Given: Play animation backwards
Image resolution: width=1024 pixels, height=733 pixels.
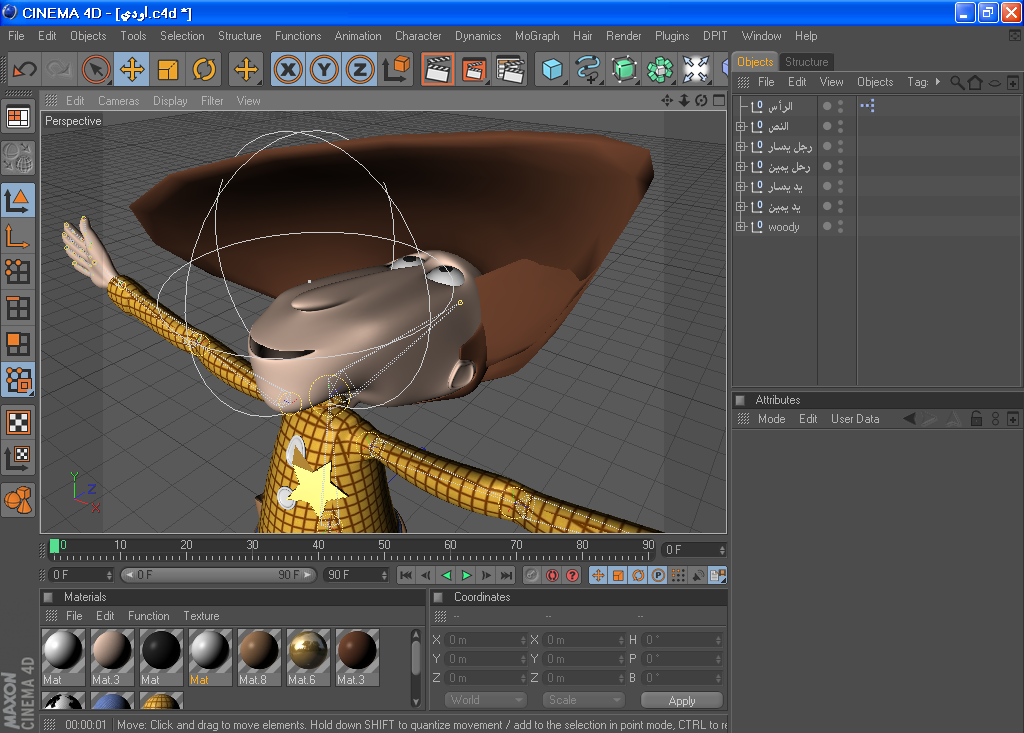Looking at the screenshot, I should tap(446, 575).
